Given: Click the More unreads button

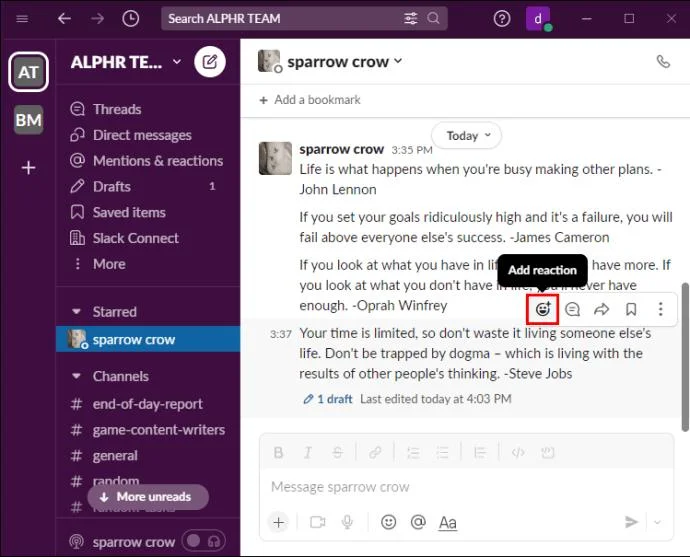Looking at the screenshot, I should (x=148, y=497).
